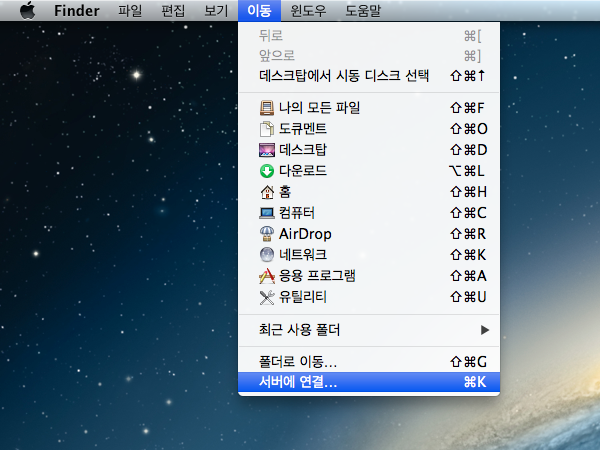The width and height of the screenshot is (600, 450).
Task: Open 유틸리티 folder entry
Action: (x=369, y=297)
